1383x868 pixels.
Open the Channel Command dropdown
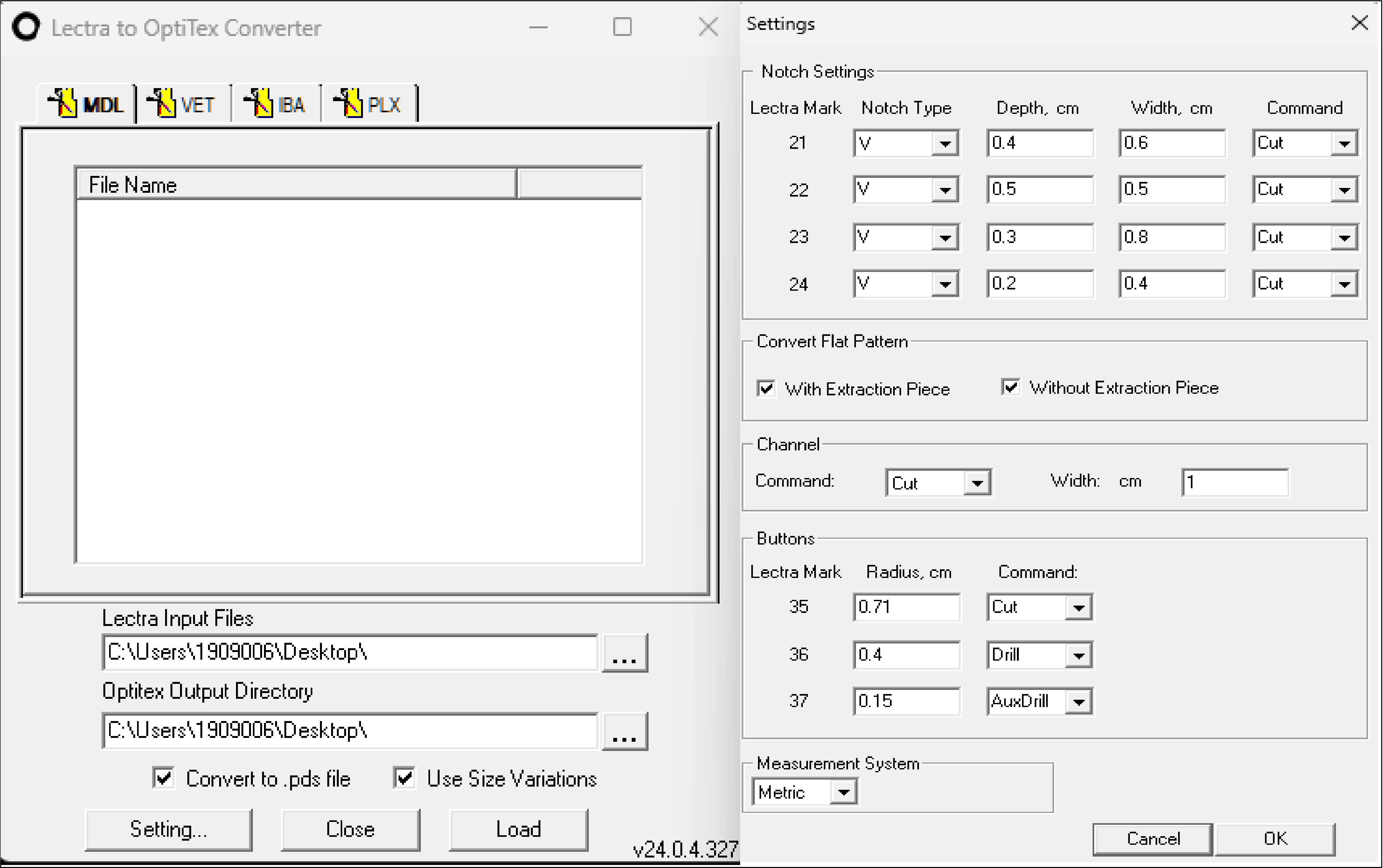[976, 483]
